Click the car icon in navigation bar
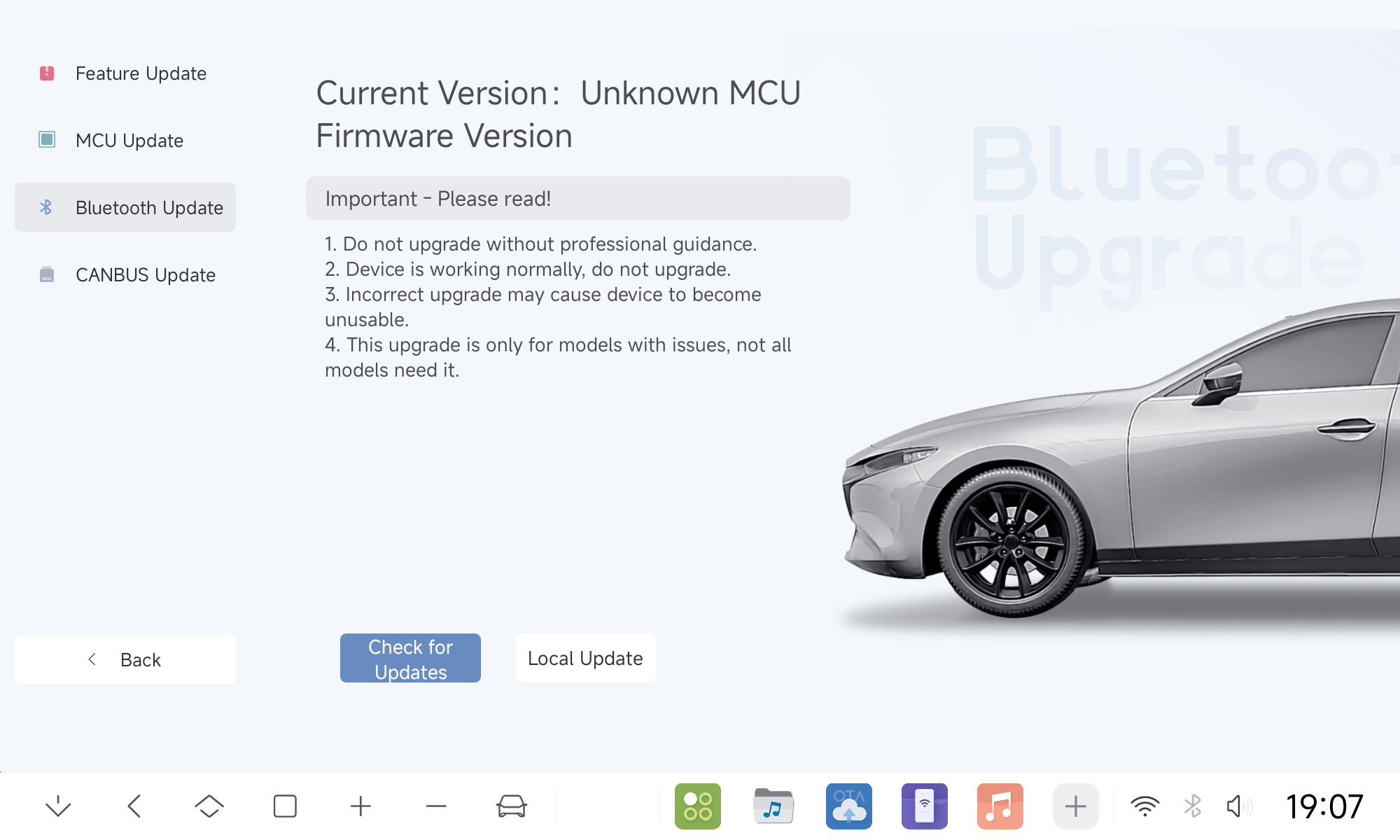This screenshot has height=840, width=1400. tap(512, 806)
